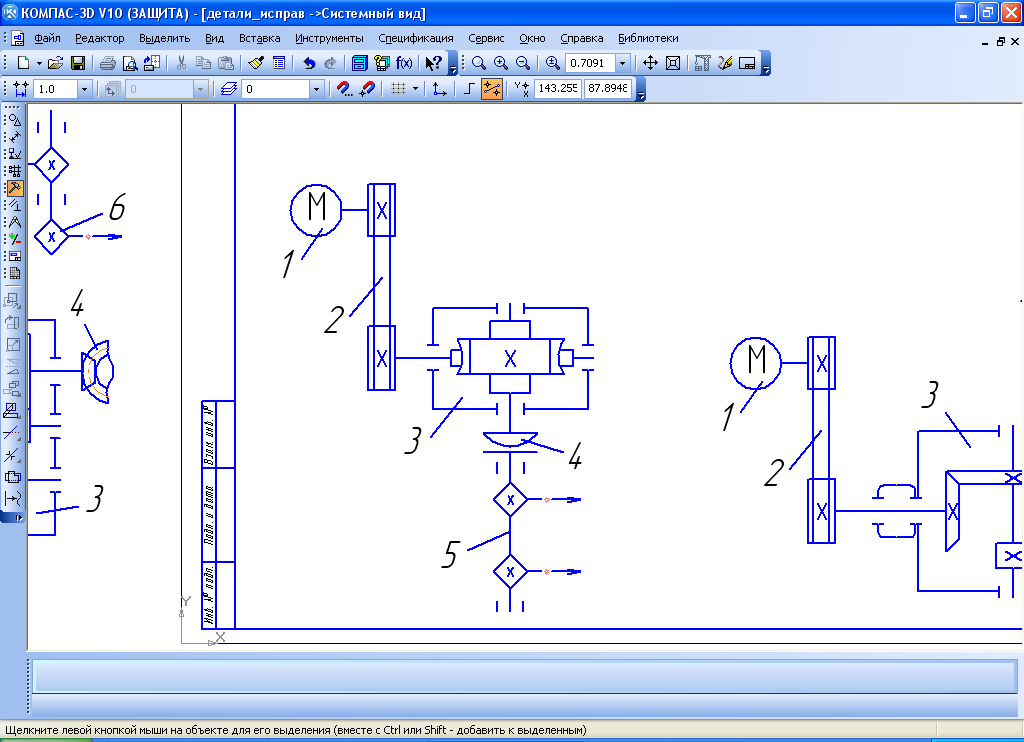Click show all fit-to-window icon
This screenshot has width=1024, height=742.
point(673,63)
